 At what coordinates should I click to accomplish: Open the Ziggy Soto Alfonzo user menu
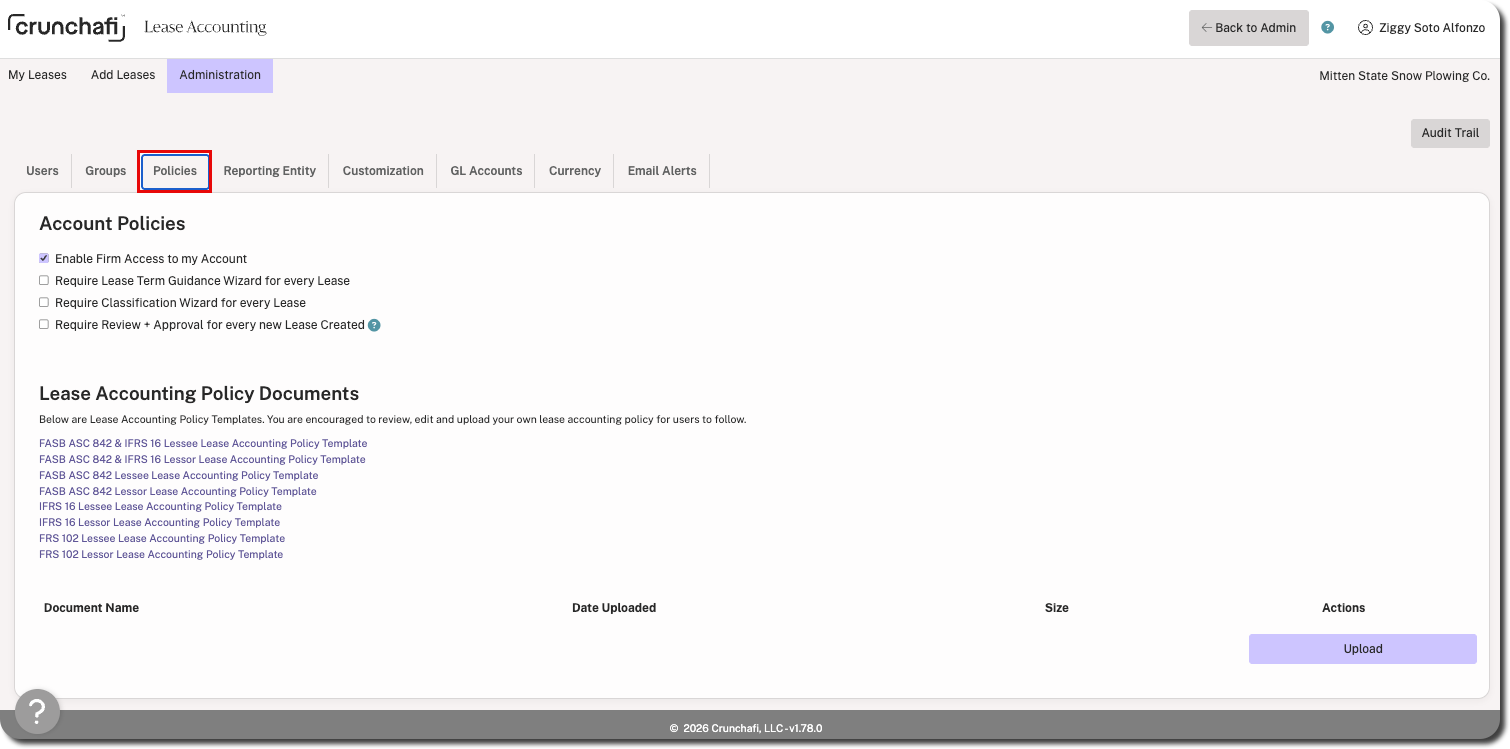1421,28
